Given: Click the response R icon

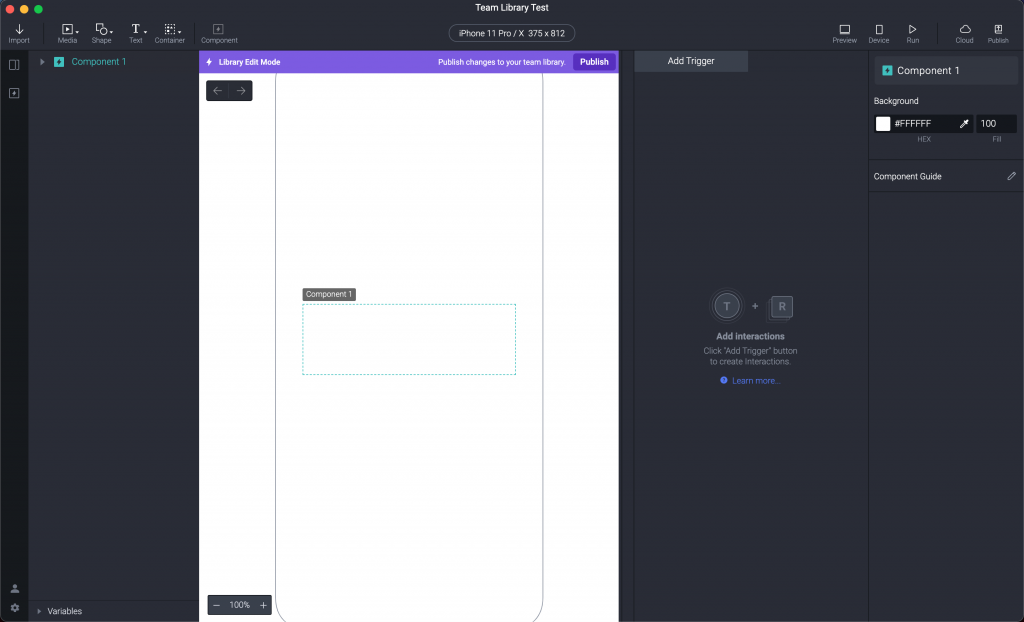Looking at the screenshot, I should 781,307.
